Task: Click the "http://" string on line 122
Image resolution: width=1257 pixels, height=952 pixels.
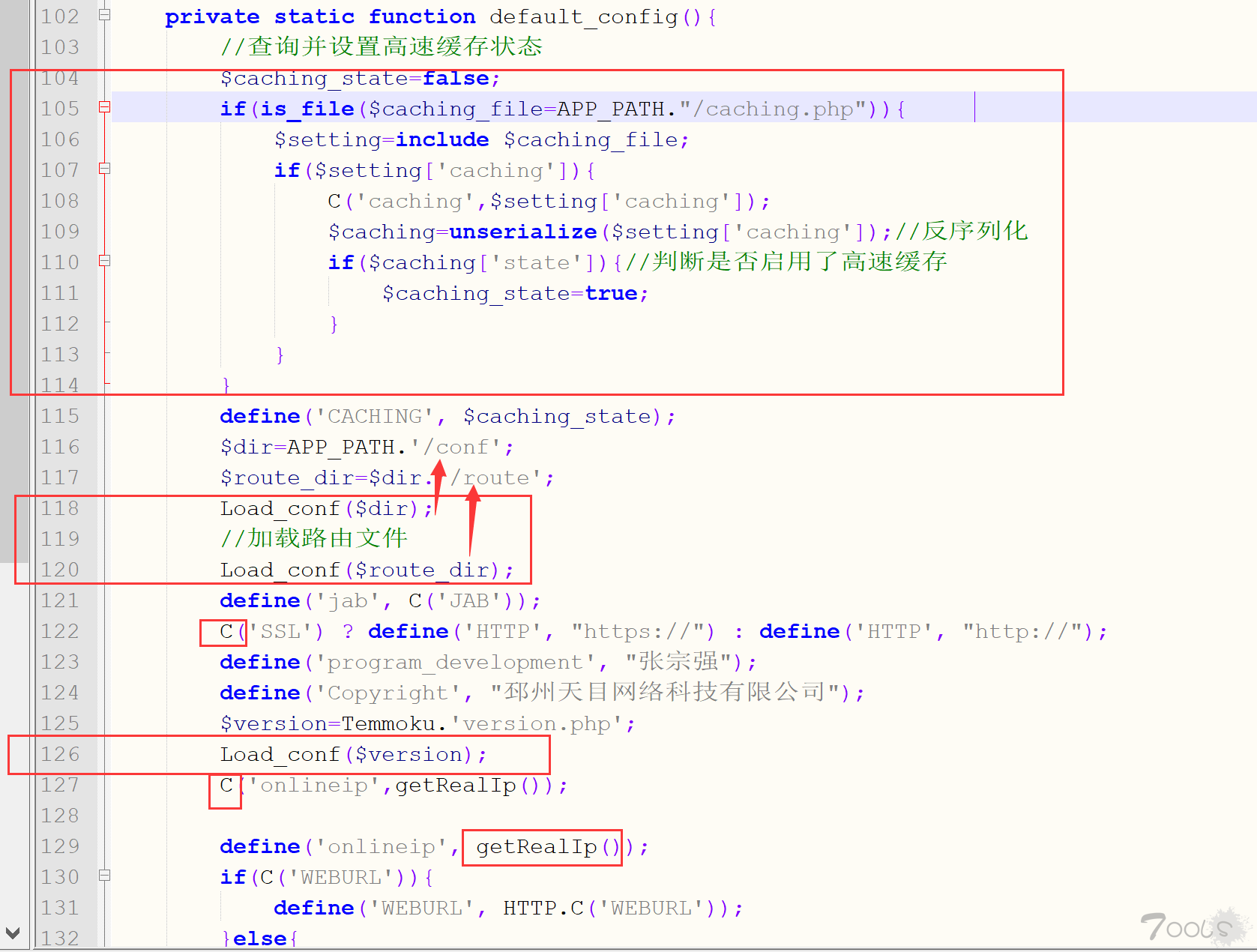Action: tap(1023, 632)
